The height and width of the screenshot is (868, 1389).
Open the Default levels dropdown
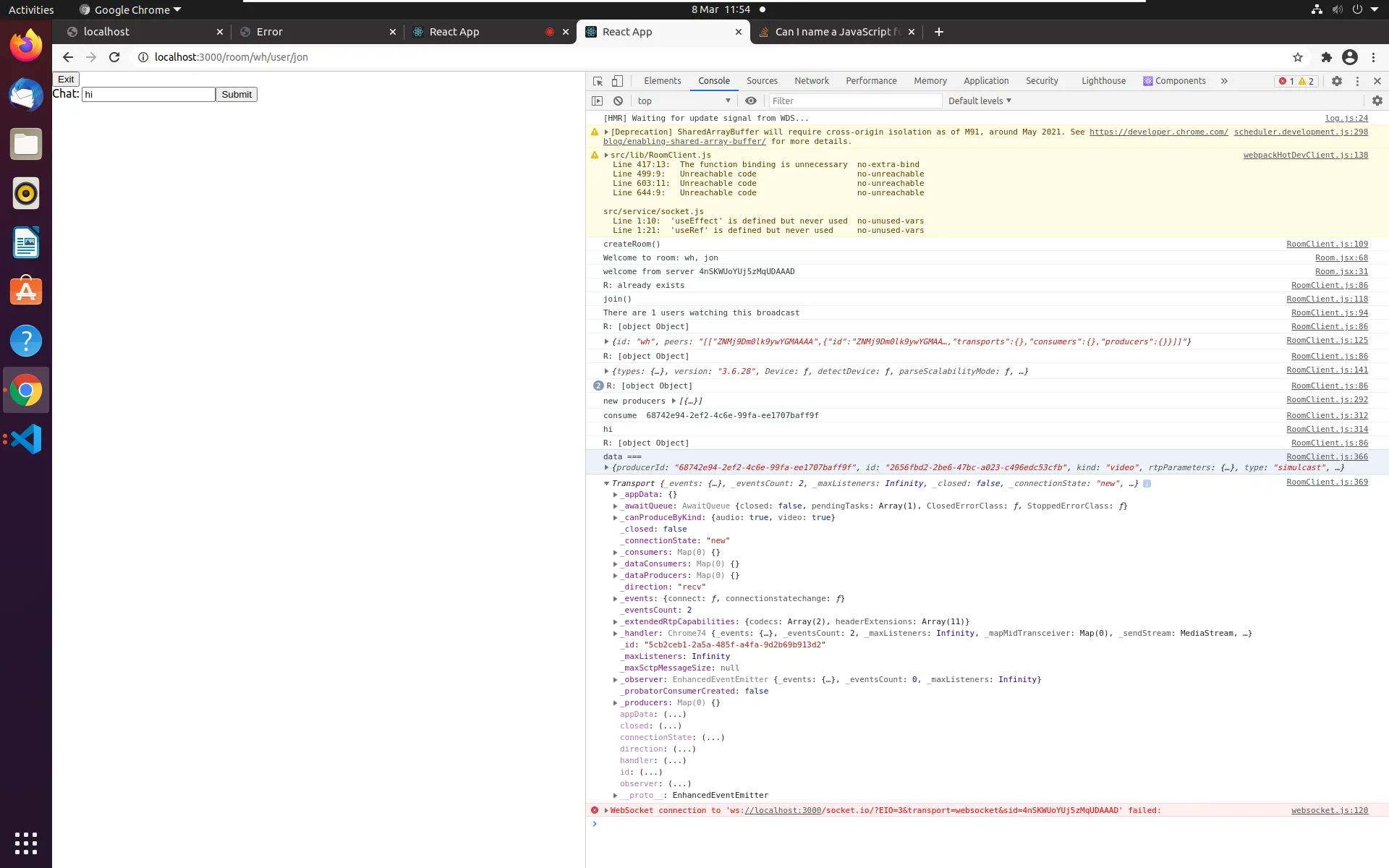[x=980, y=101]
